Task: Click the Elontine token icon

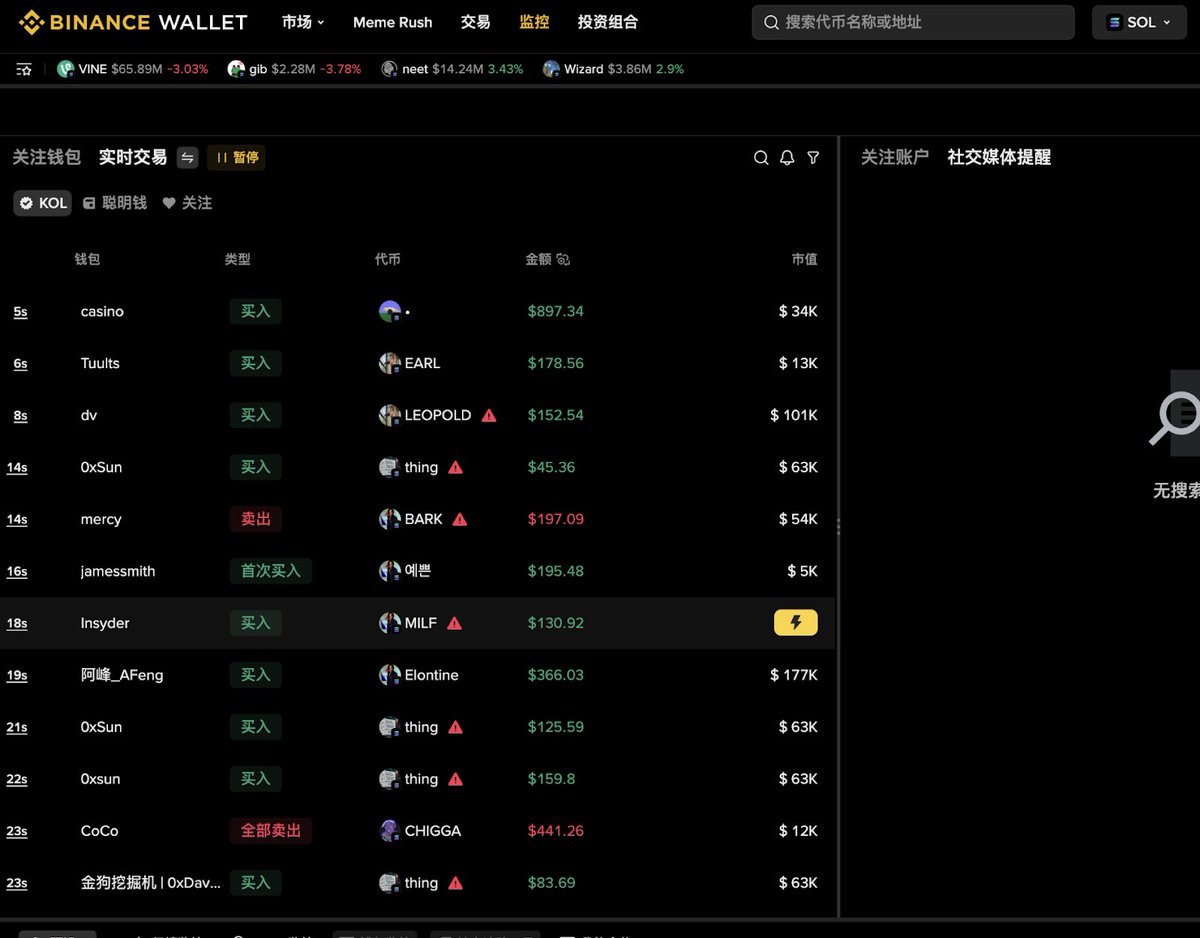Action: coord(390,675)
